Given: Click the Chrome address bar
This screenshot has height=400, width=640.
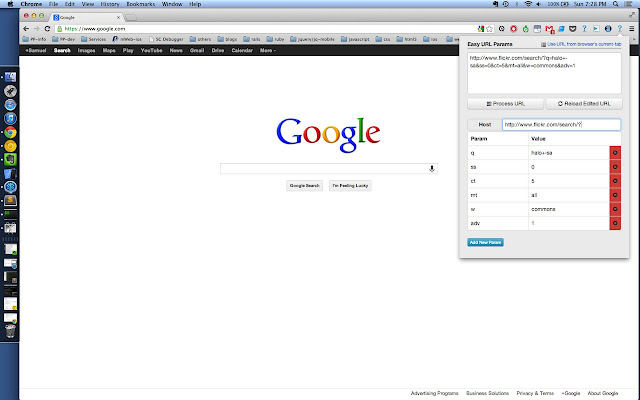Looking at the screenshot, I should click(x=269, y=29).
